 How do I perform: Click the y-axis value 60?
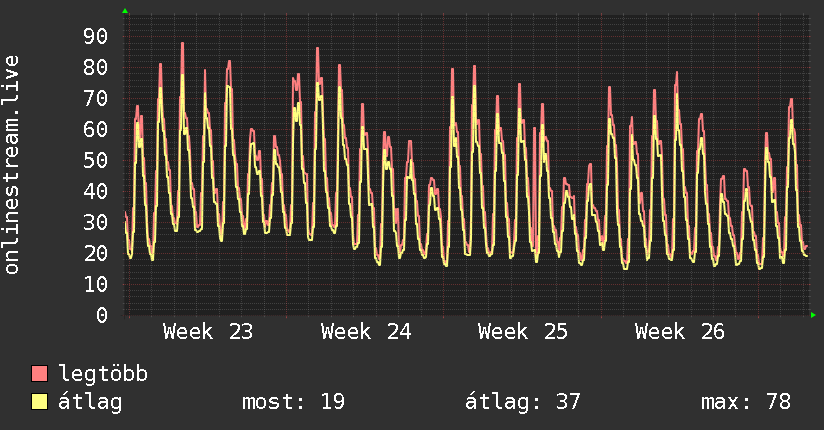(96, 129)
